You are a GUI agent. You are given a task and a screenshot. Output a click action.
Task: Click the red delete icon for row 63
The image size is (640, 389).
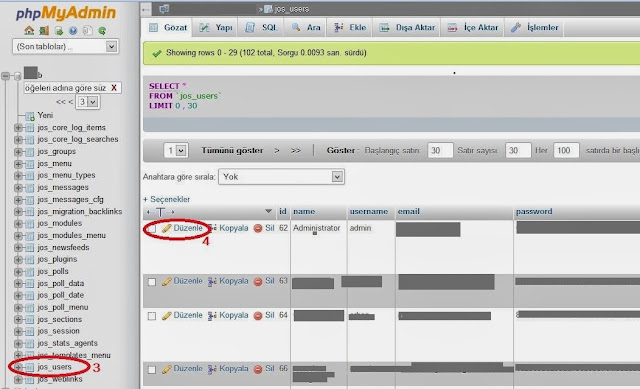point(258,282)
